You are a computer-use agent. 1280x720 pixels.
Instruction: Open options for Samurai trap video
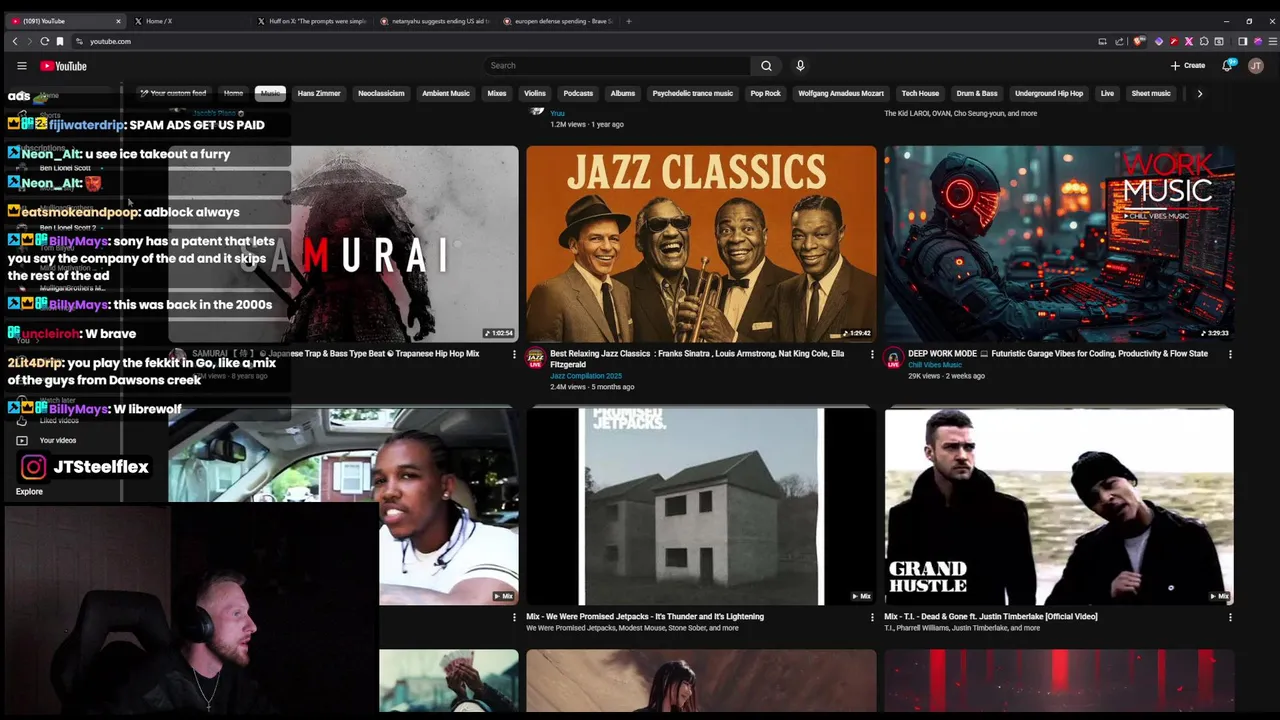[x=514, y=354]
